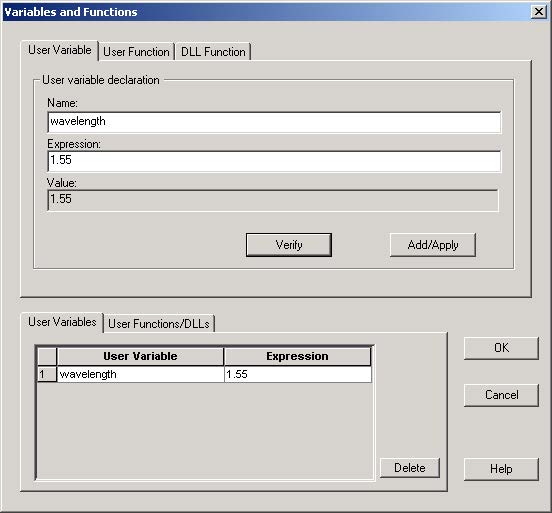The height and width of the screenshot is (513, 552).
Task: Click the User Variable column header
Action: coord(140,356)
